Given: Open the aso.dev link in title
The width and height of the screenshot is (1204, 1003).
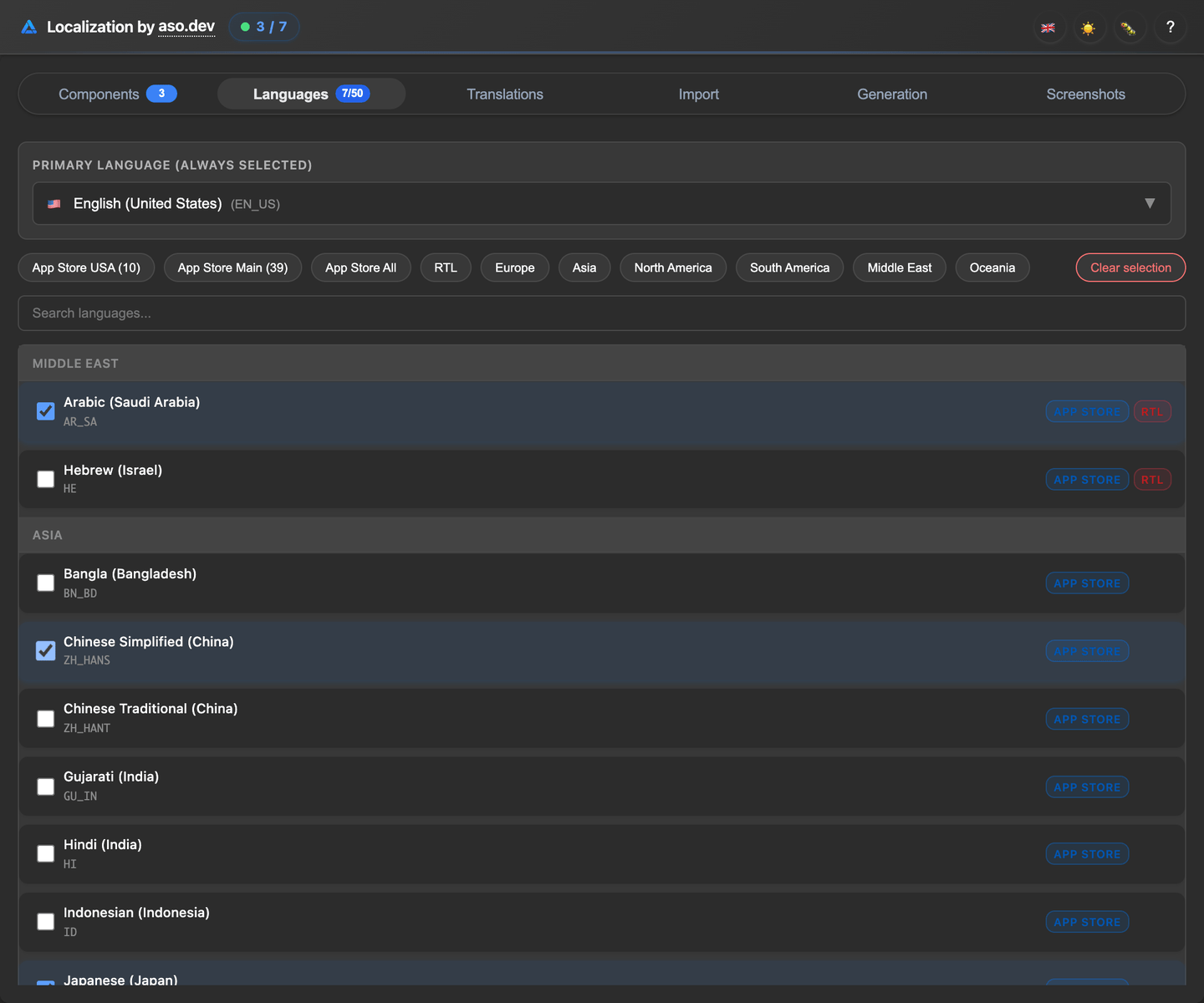Looking at the screenshot, I should [186, 27].
